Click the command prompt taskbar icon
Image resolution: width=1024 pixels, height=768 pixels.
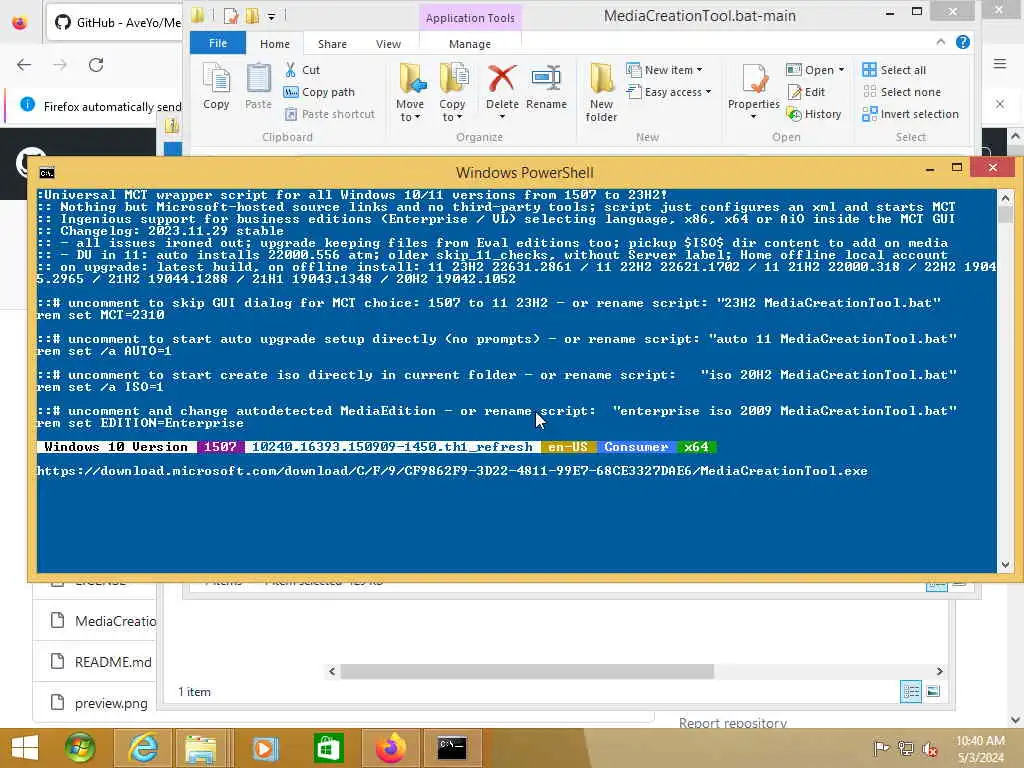(x=452, y=748)
